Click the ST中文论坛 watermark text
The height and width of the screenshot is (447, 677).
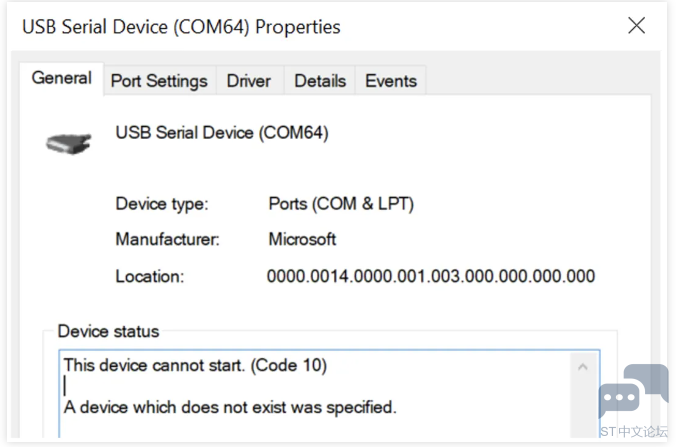point(634,431)
